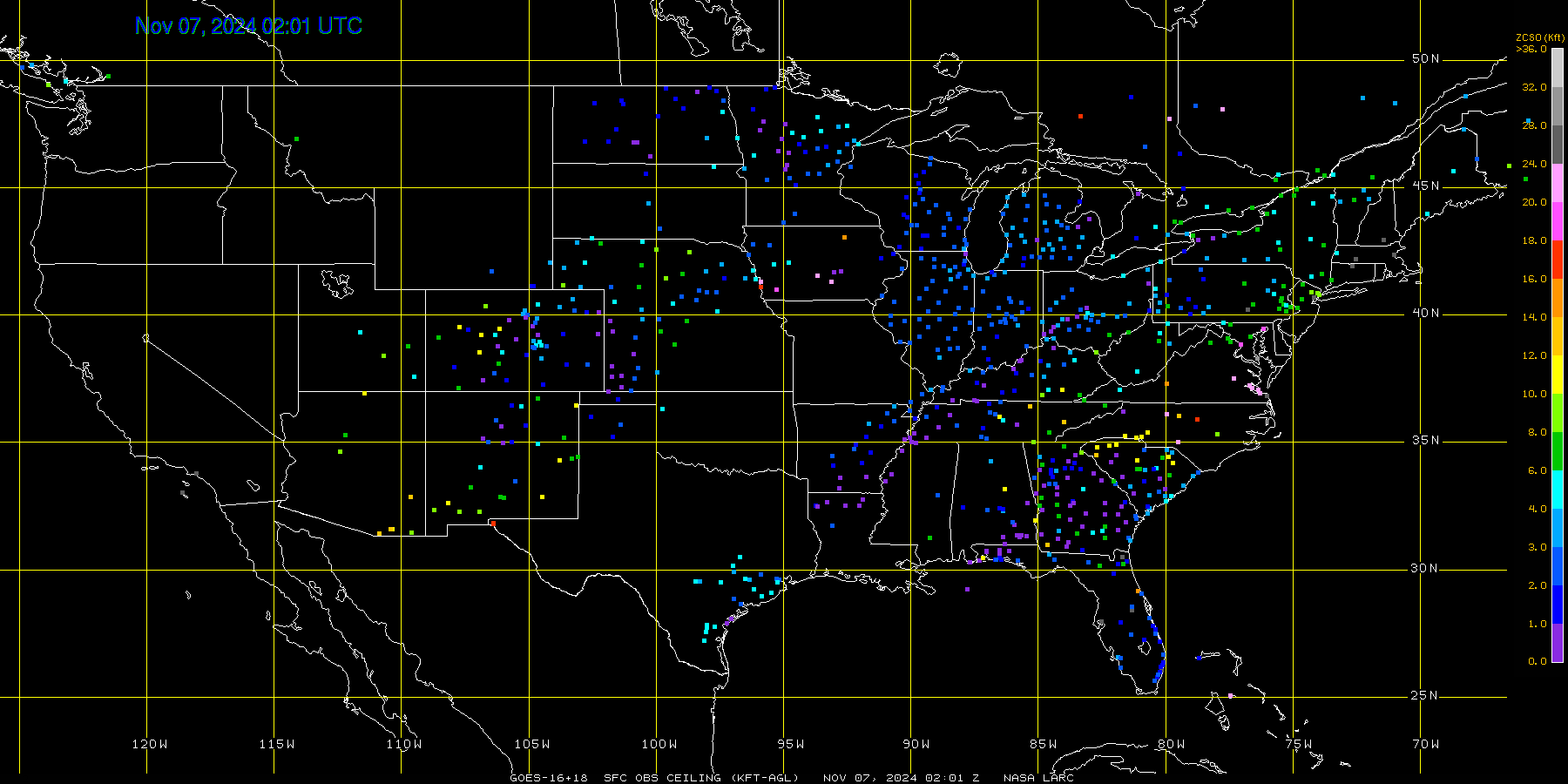Click the amber 12.0–14.0 legend segment
1568x784 pixels.
(1558, 336)
